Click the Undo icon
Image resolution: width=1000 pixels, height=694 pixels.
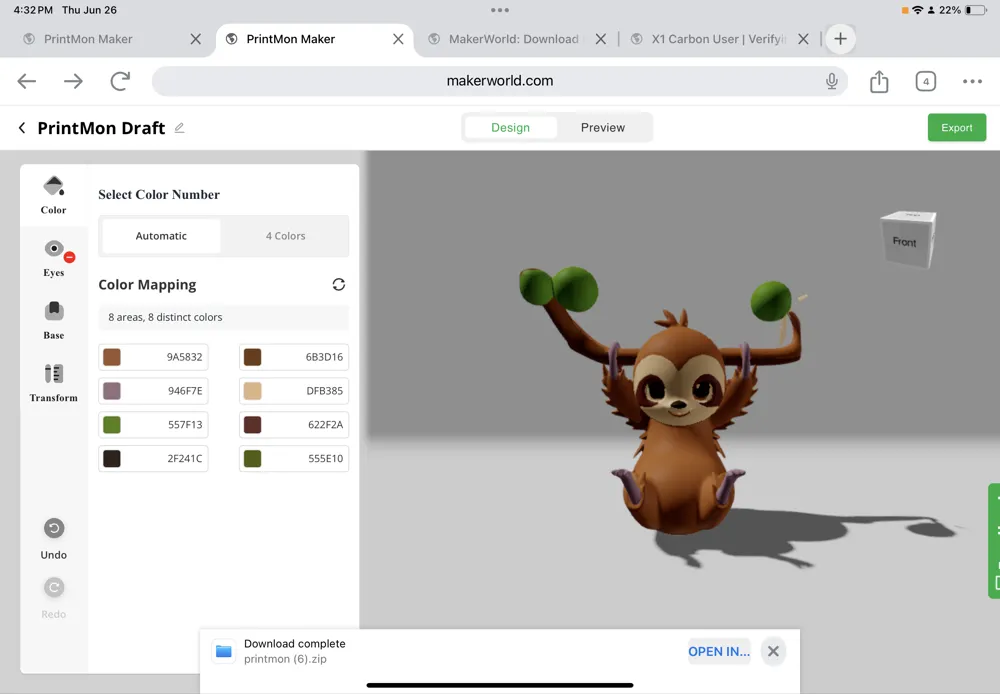click(54, 528)
